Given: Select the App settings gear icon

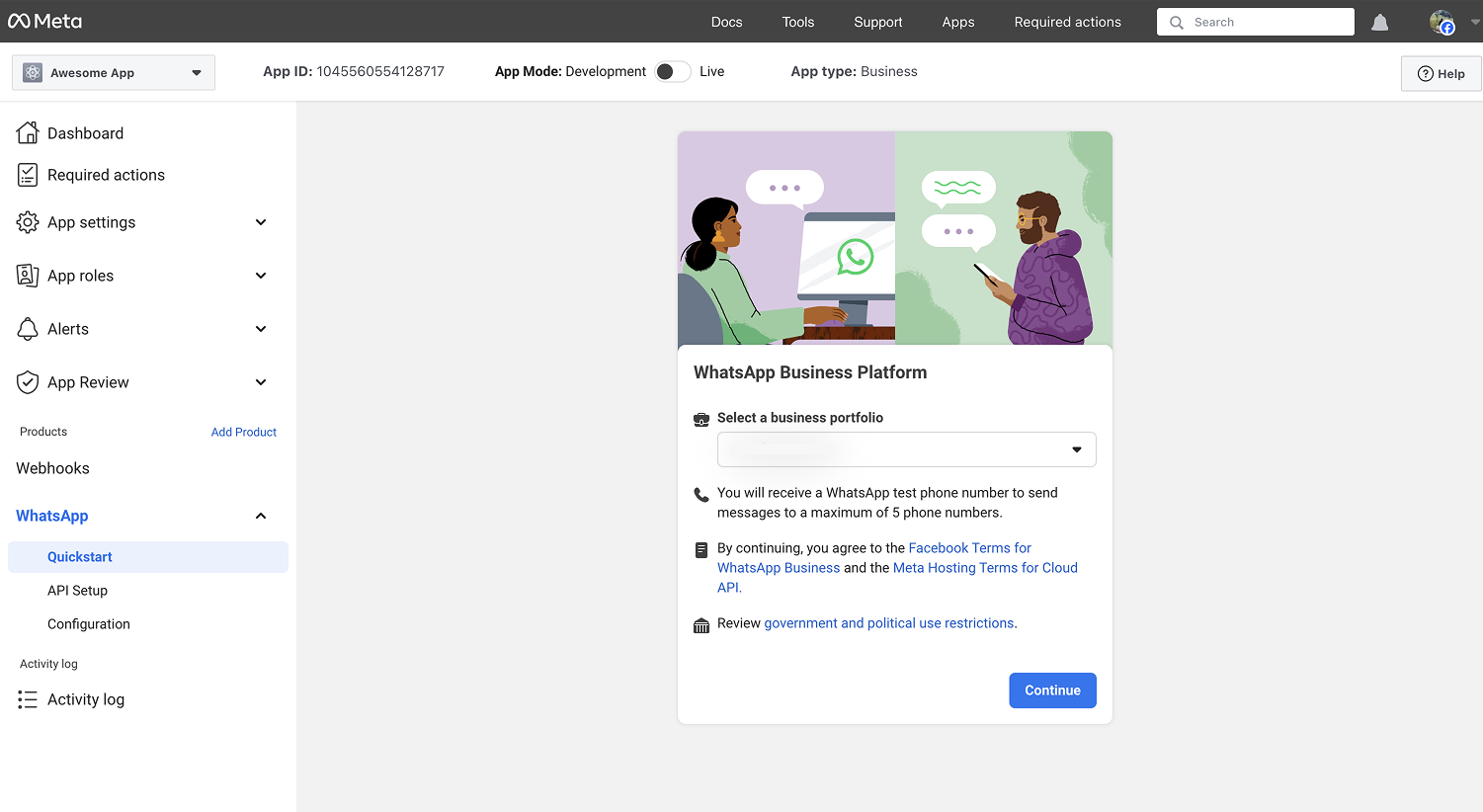Looking at the screenshot, I should 28,221.
